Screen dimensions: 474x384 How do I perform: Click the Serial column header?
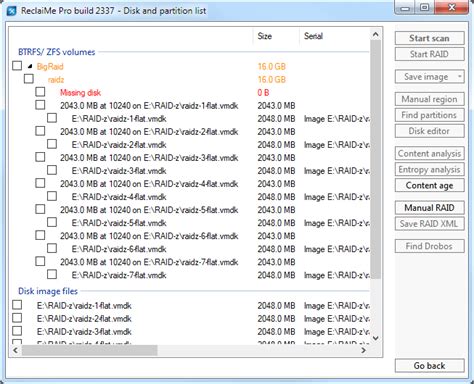(335, 36)
